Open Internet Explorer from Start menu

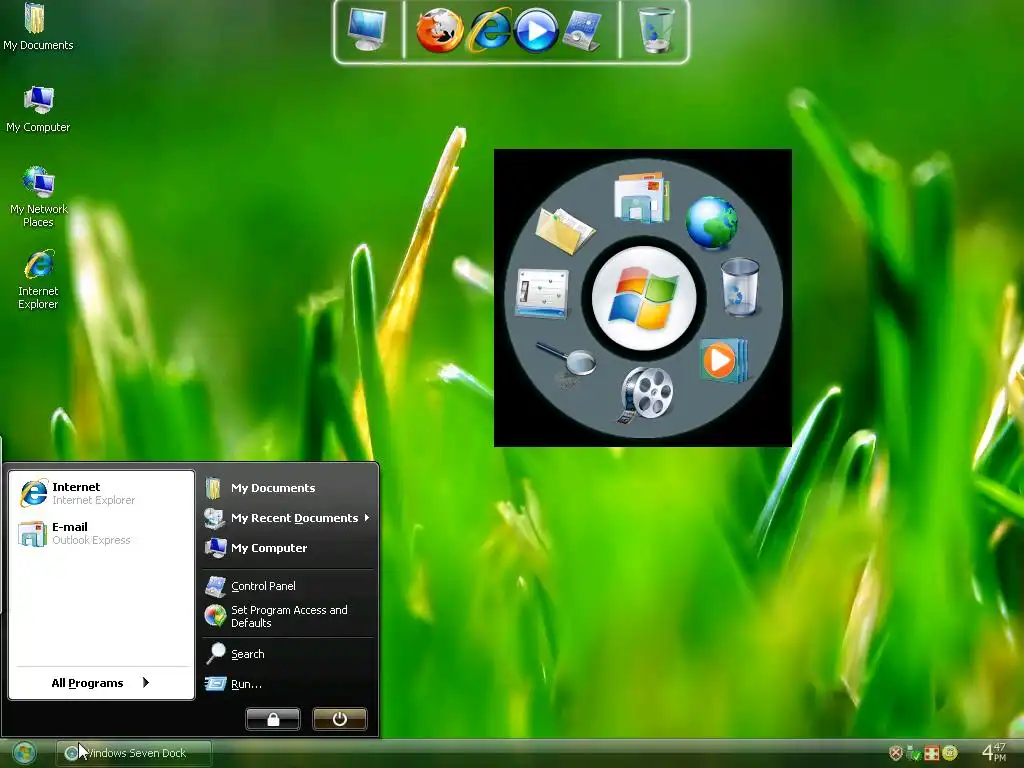(x=101, y=493)
